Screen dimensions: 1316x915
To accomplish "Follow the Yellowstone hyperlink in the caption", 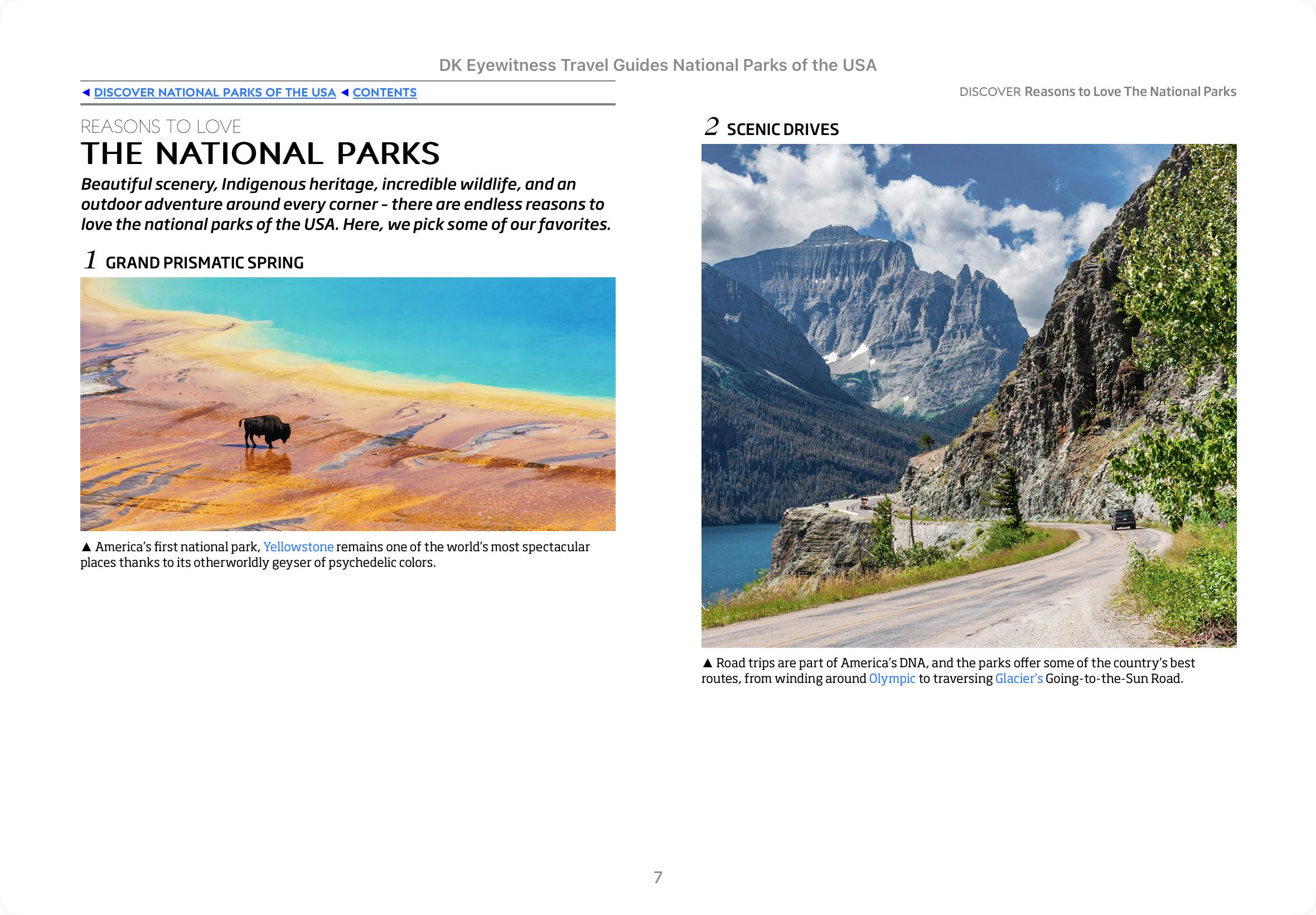I will 298,547.
